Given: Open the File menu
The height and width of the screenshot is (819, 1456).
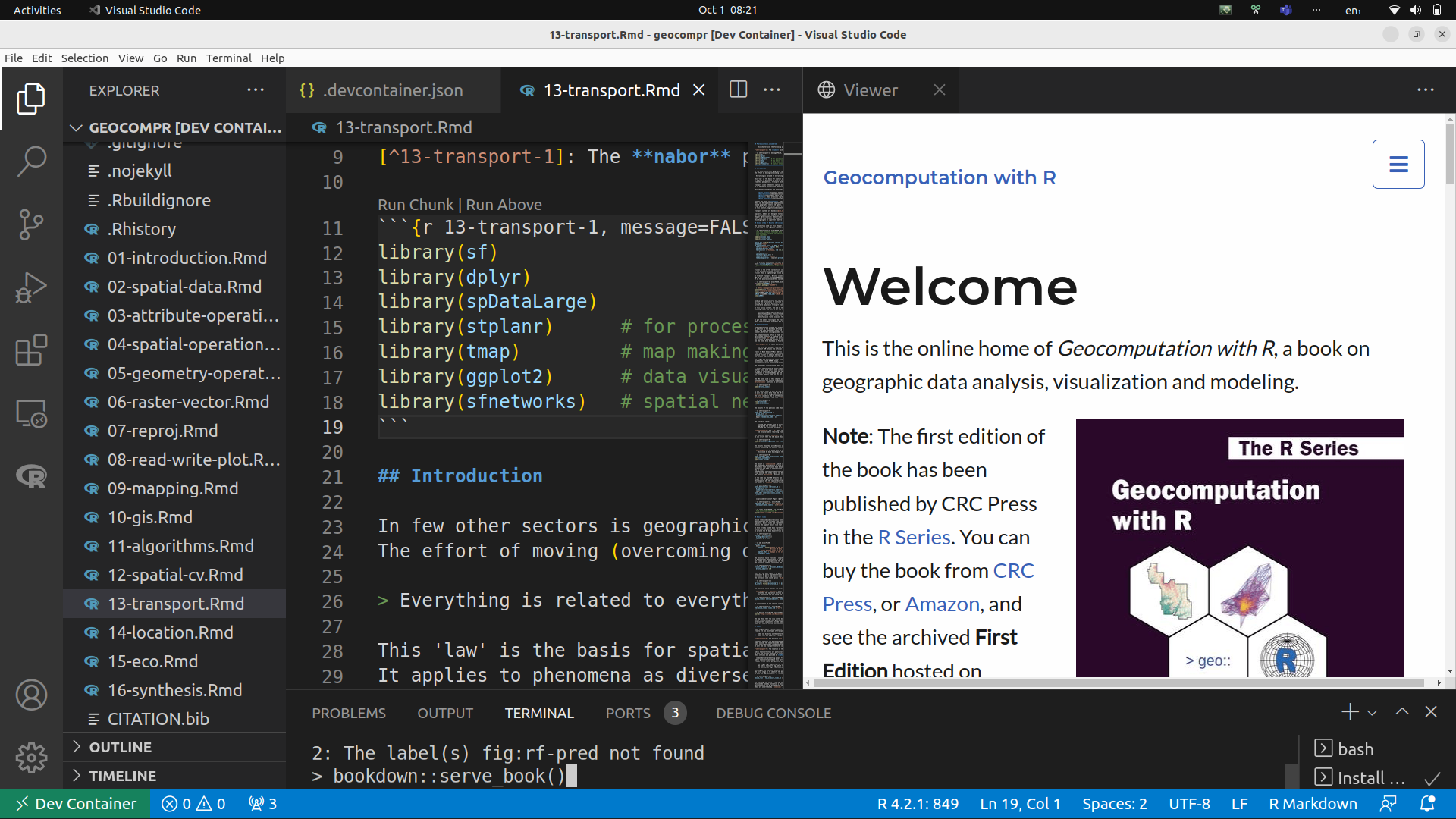Looking at the screenshot, I should click(x=14, y=58).
